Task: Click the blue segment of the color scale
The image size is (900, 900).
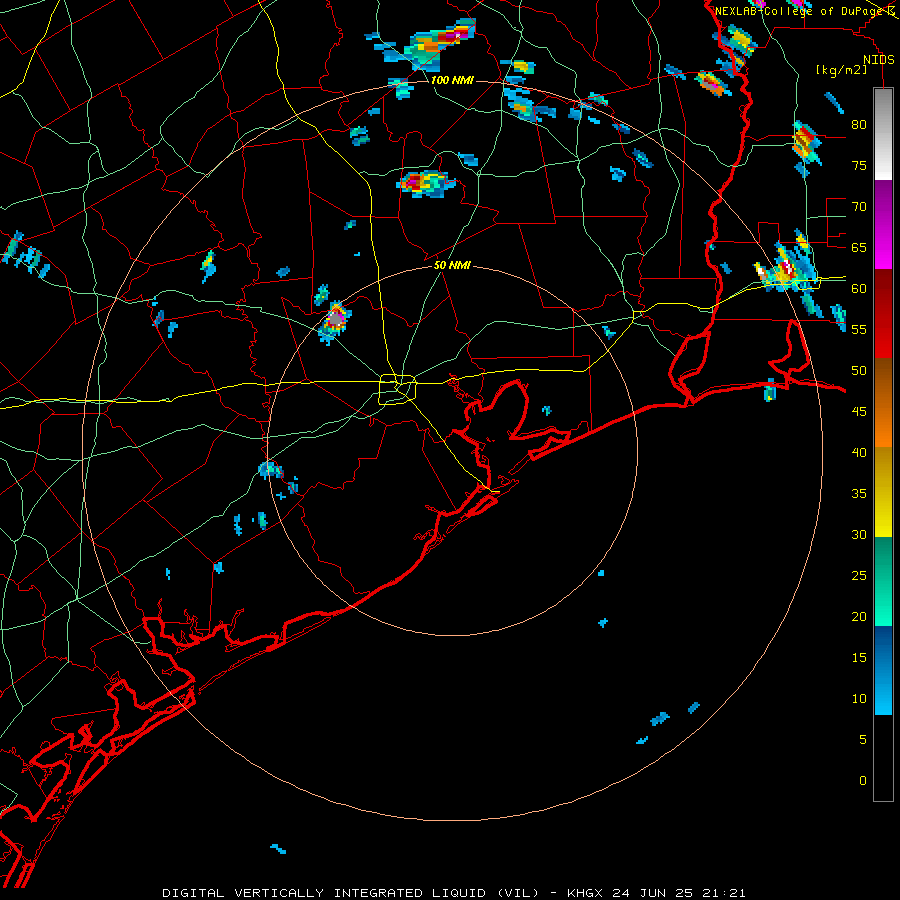Action: point(883,670)
